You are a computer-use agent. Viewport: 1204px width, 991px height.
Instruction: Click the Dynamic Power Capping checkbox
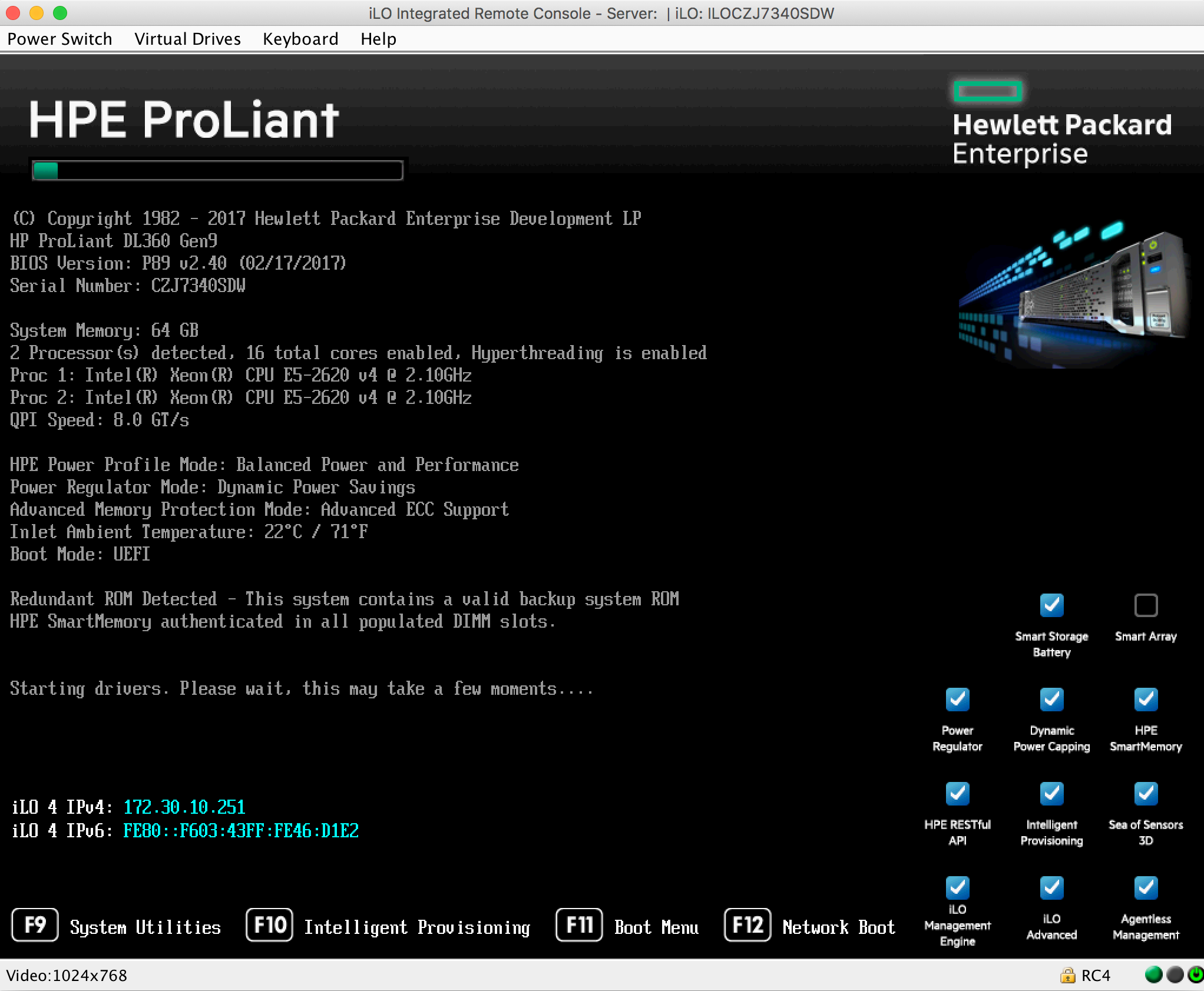pos(1051,699)
